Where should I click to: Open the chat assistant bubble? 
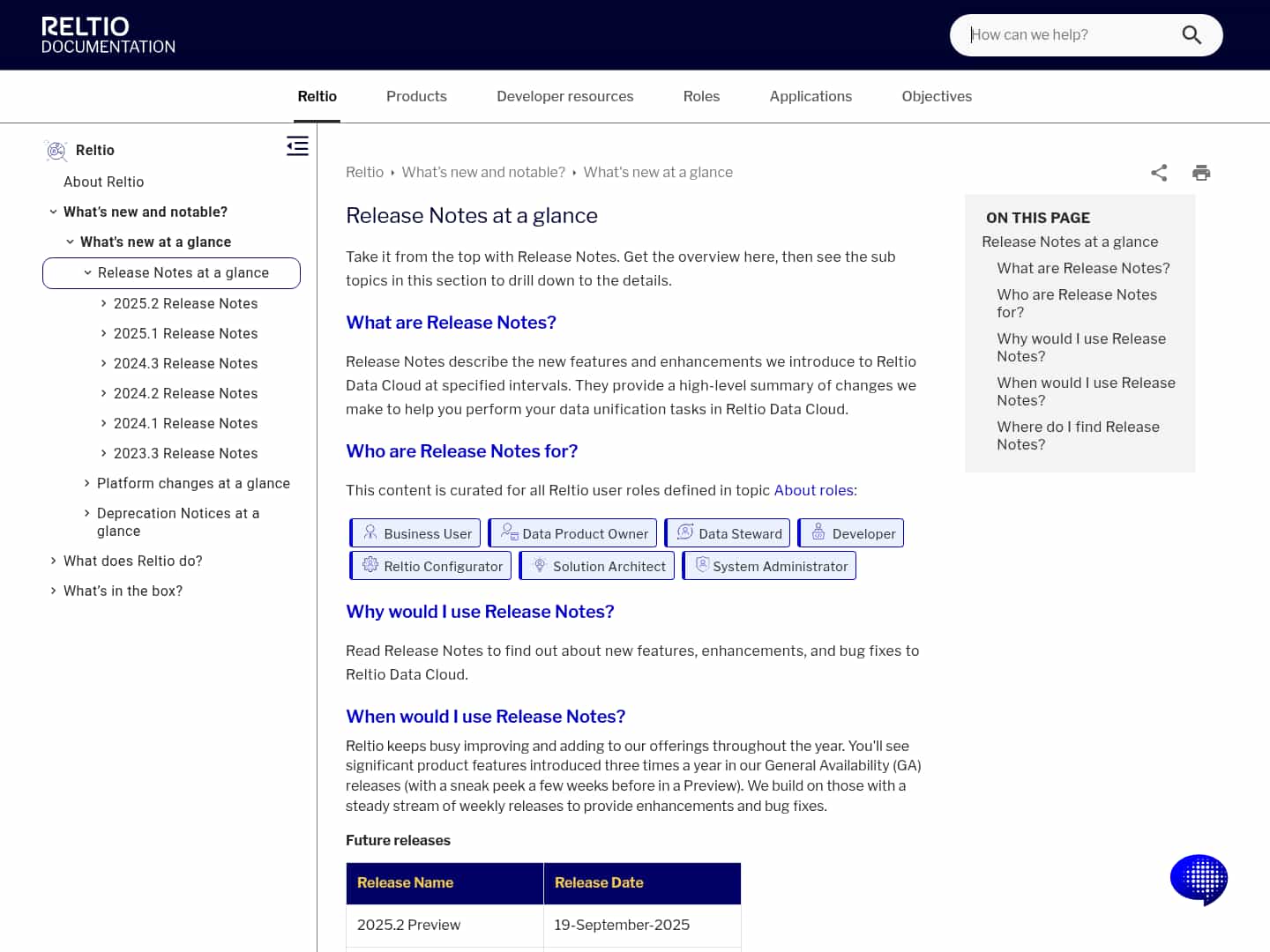tap(1199, 880)
